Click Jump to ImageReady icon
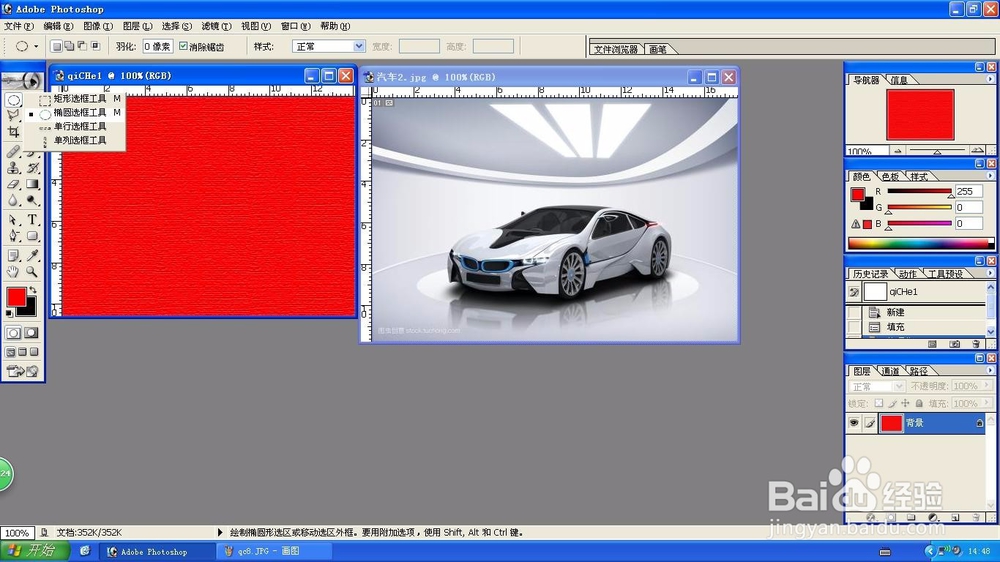Image resolution: width=1000 pixels, height=562 pixels. point(22,371)
